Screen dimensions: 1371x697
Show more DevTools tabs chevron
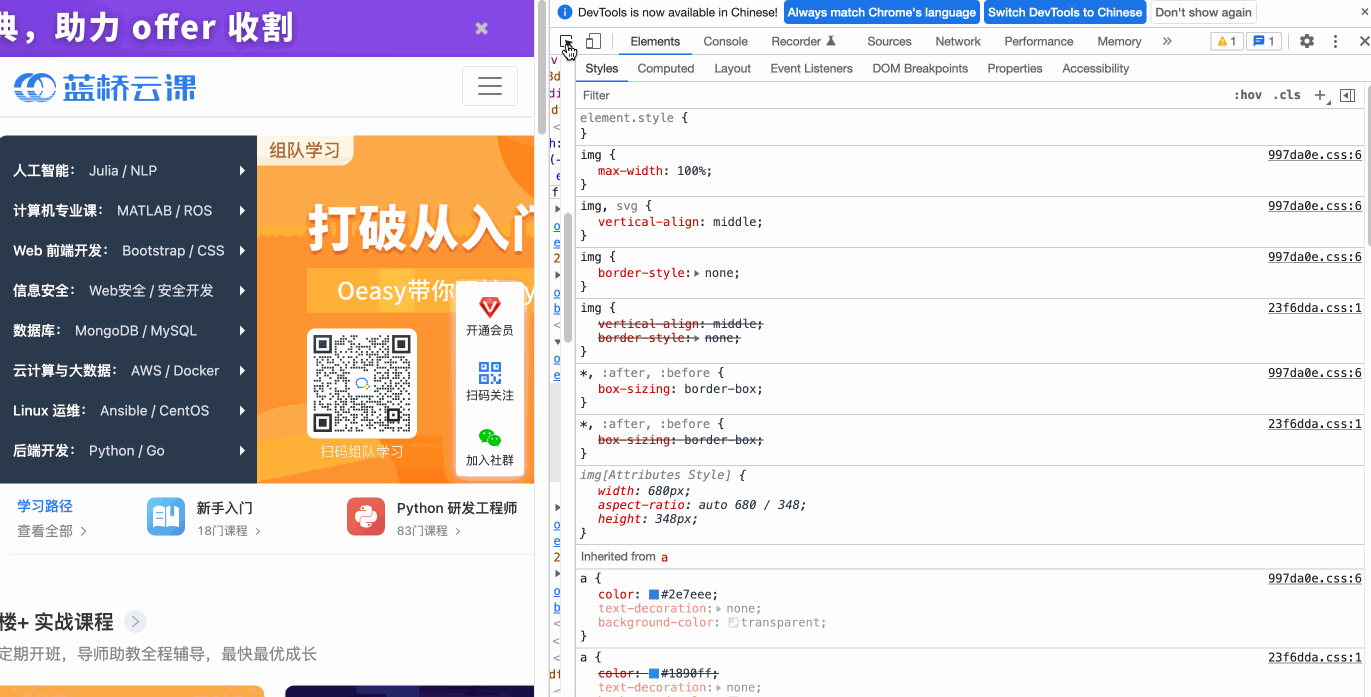pos(1167,41)
